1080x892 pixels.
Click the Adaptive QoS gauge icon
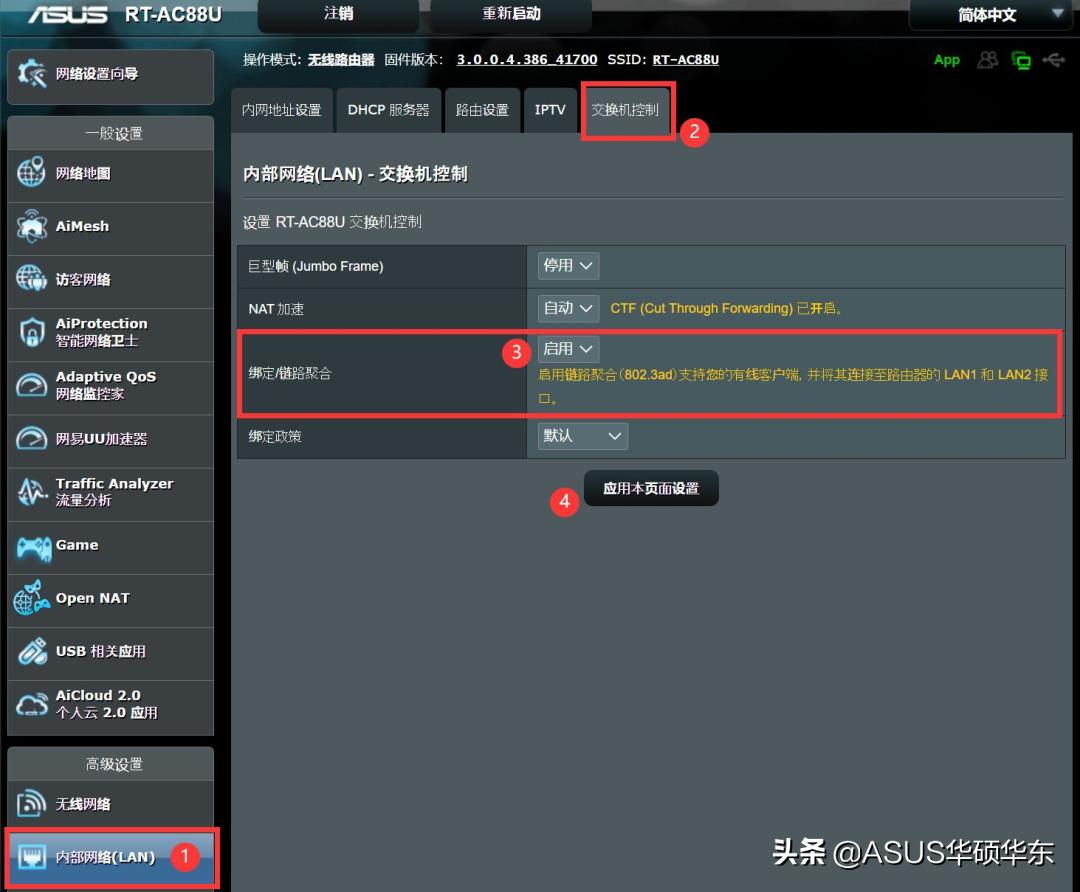coord(32,385)
